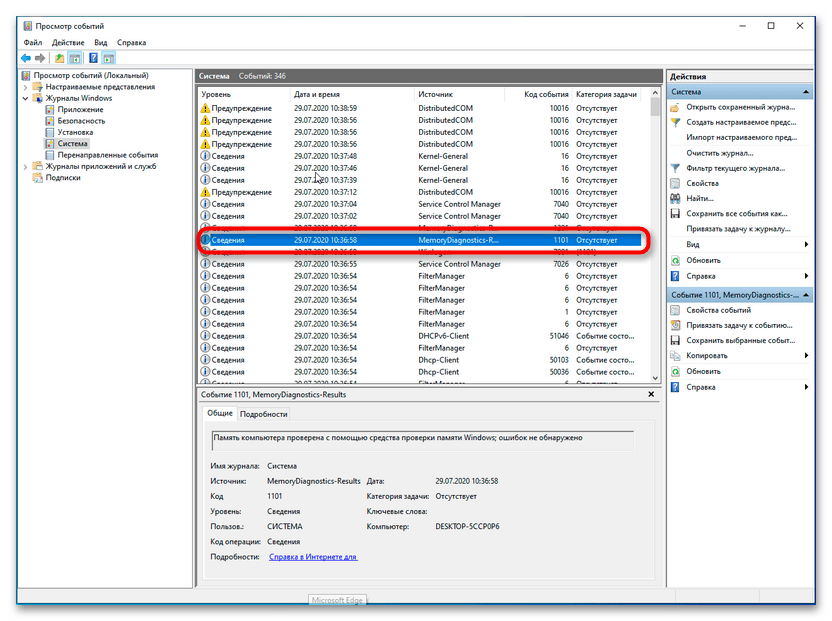
Task: Expand the Настраиваемые представления tree node
Action: 26,87
